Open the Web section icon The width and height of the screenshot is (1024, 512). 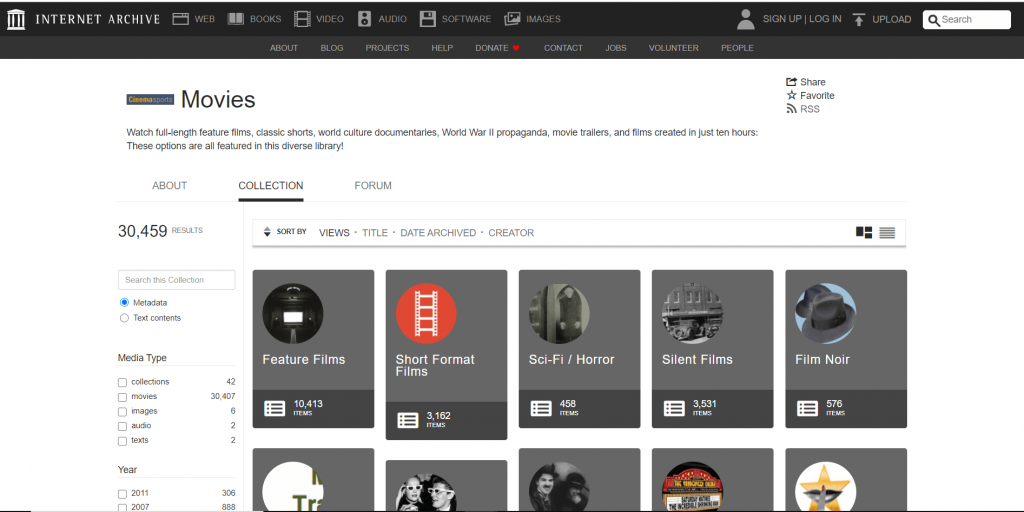pos(181,19)
